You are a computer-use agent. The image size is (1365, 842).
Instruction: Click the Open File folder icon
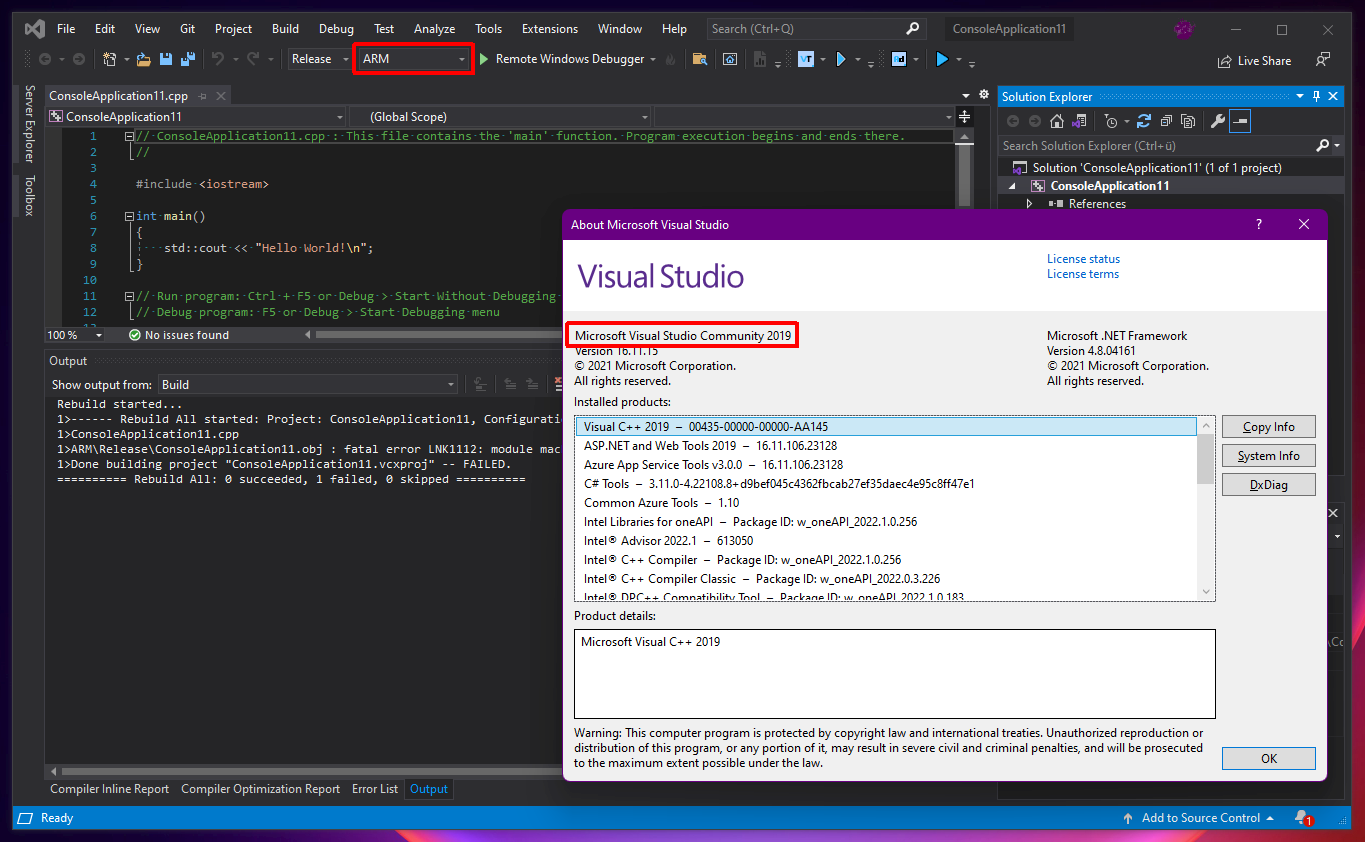[x=144, y=59]
